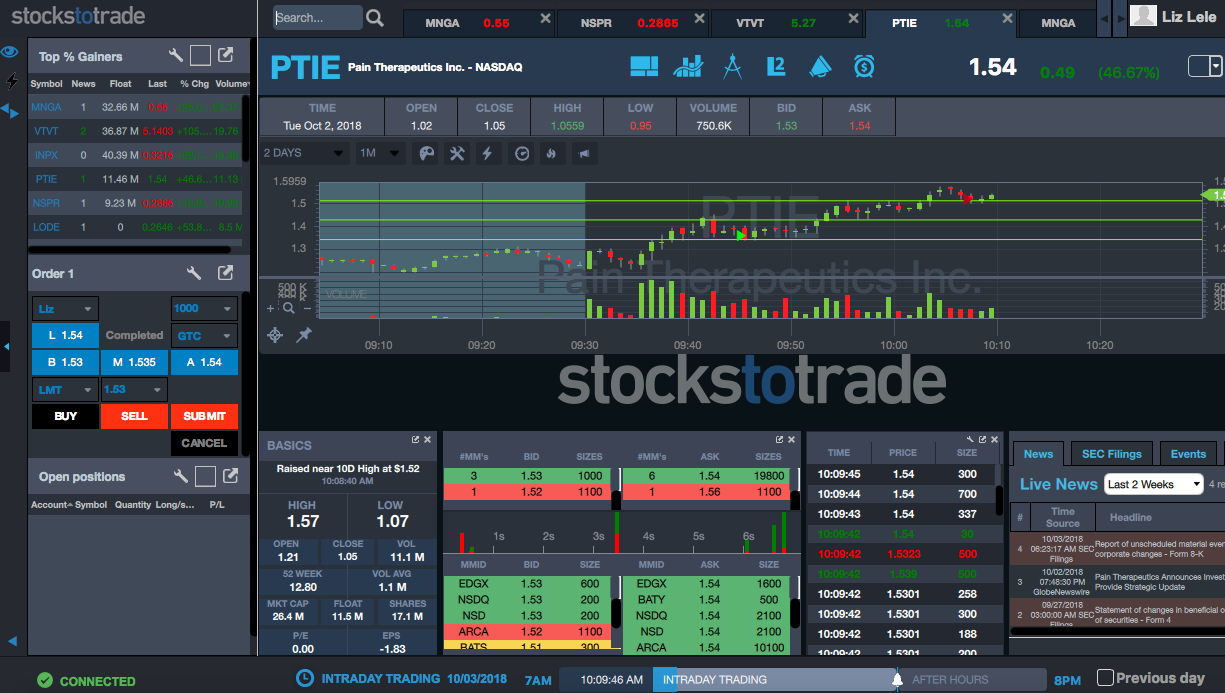The image size is (1225, 693).
Task: Click the search magnifier icon
Action: (375, 18)
